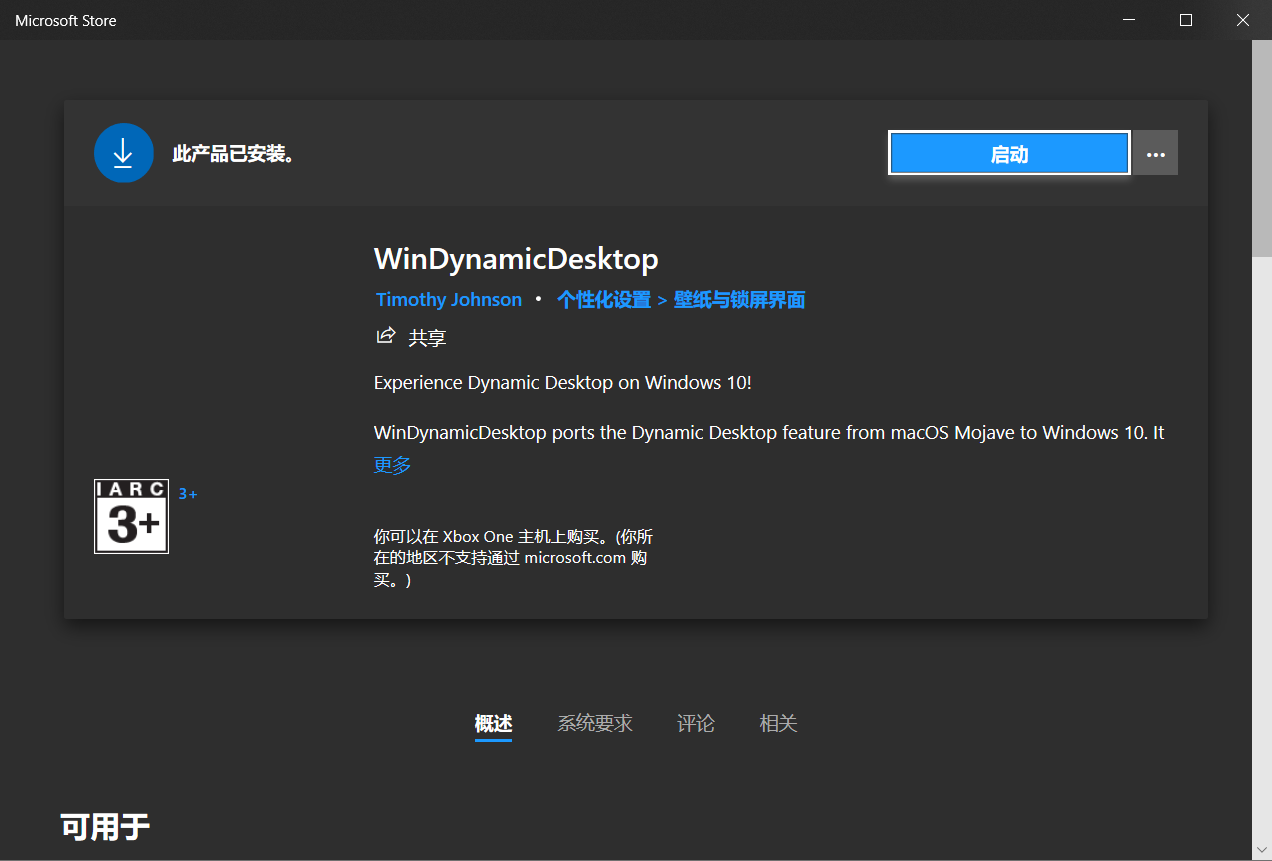Minimize the Microsoft Store window

click(1129, 20)
